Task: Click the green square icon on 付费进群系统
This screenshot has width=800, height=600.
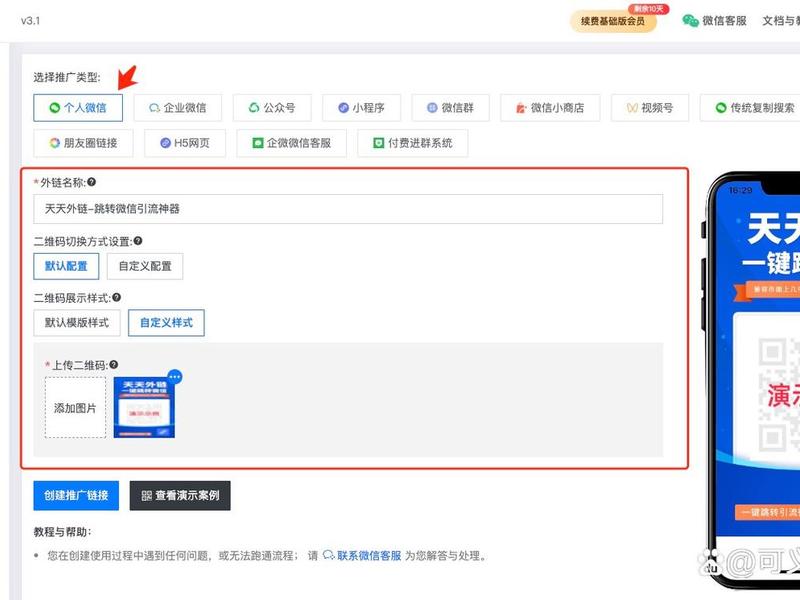Action: tap(379, 143)
